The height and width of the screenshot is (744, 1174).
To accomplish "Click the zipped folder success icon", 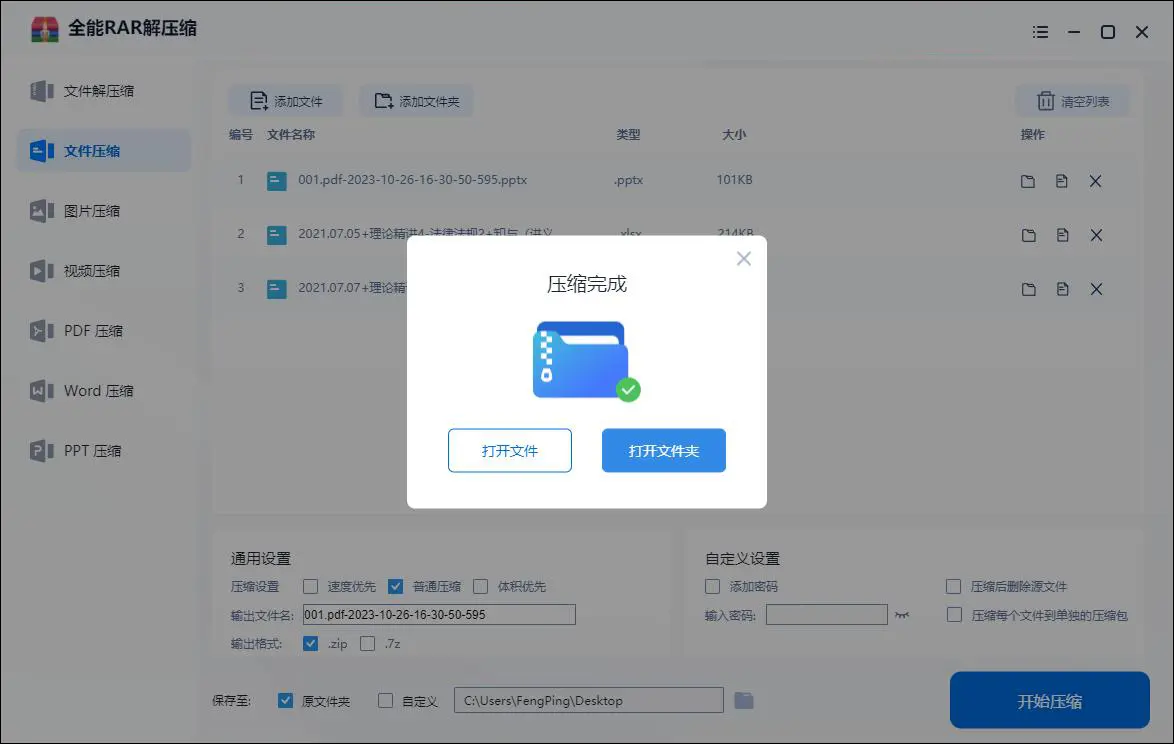I will (x=586, y=362).
